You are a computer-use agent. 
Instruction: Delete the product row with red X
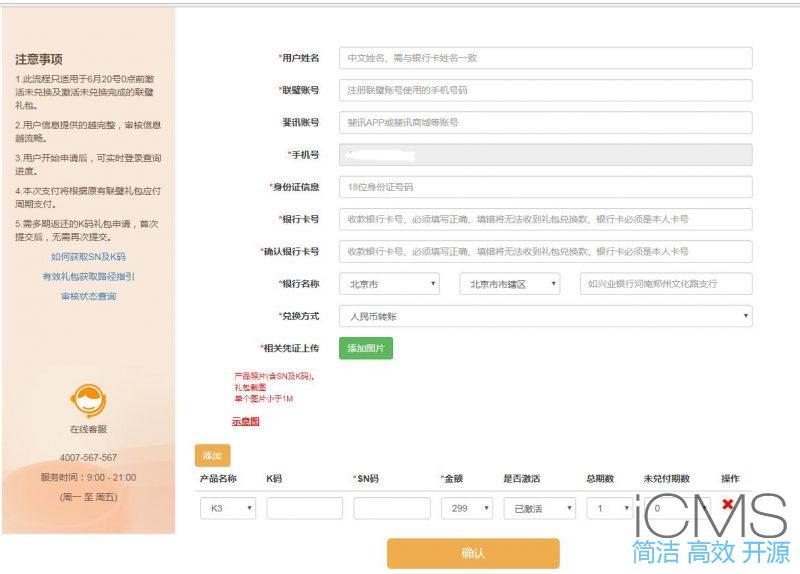[x=727, y=505]
